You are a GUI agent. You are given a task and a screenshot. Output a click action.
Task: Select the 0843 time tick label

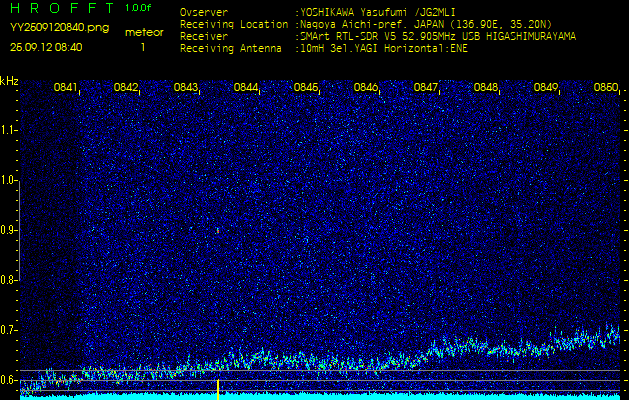(185, 88)
